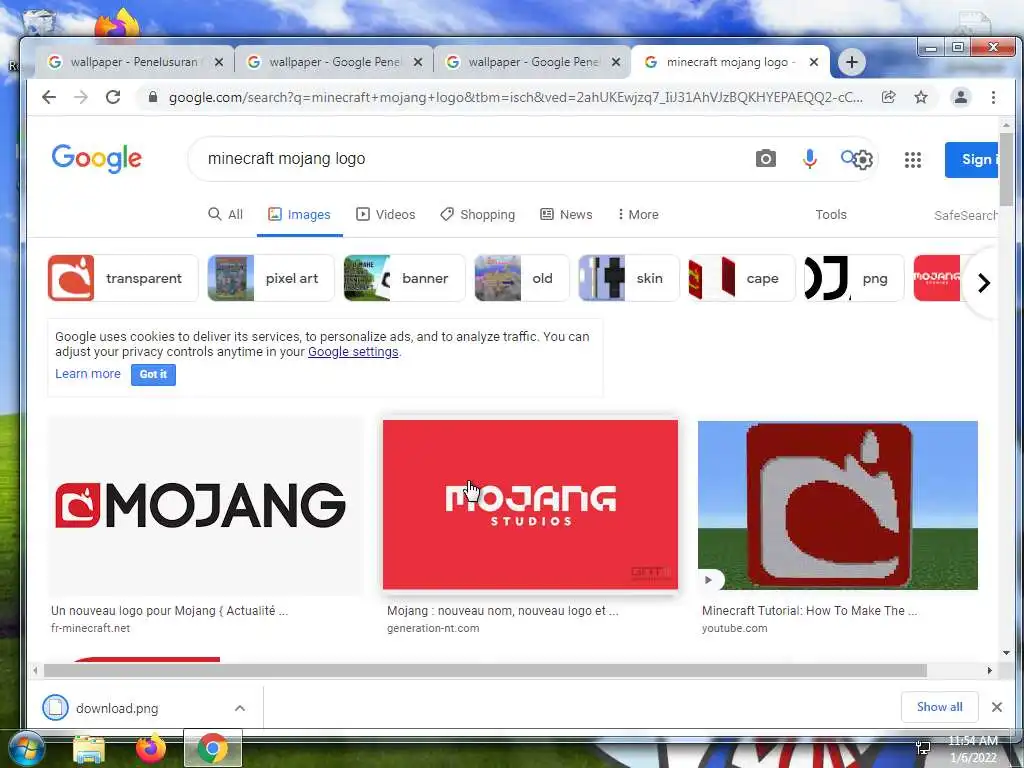Switch to the Shopping tab
The image size is (1024, 768).
tap(477, 214)
